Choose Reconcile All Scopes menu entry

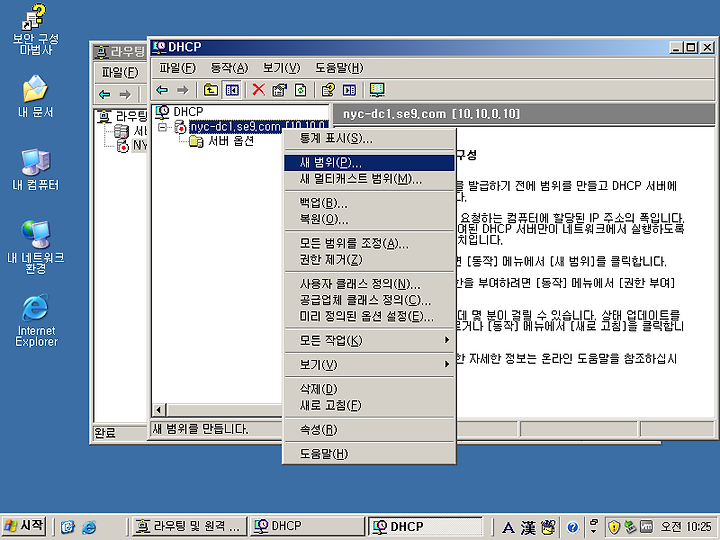[369, 243]
